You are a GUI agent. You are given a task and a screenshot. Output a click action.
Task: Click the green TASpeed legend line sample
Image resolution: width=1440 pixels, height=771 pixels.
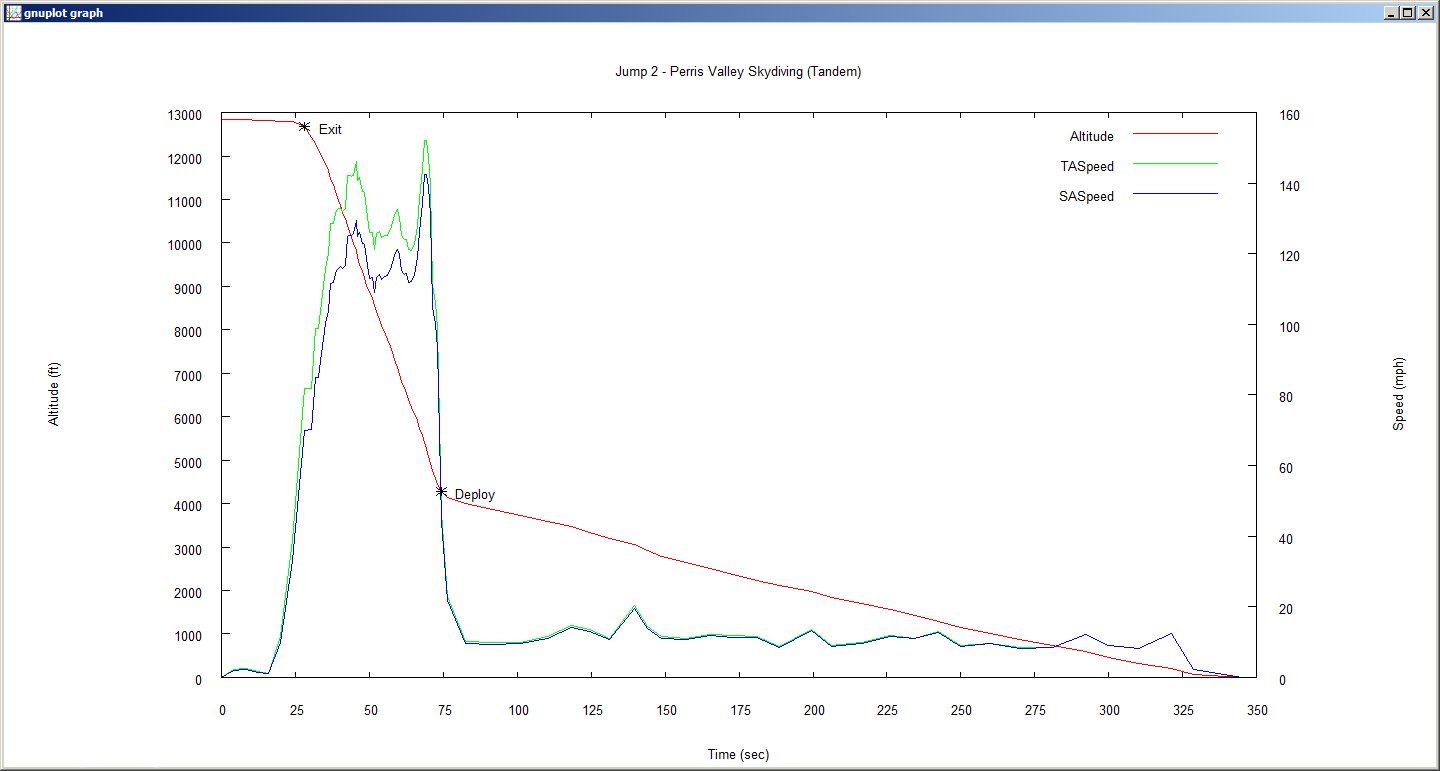point(1175,163)
